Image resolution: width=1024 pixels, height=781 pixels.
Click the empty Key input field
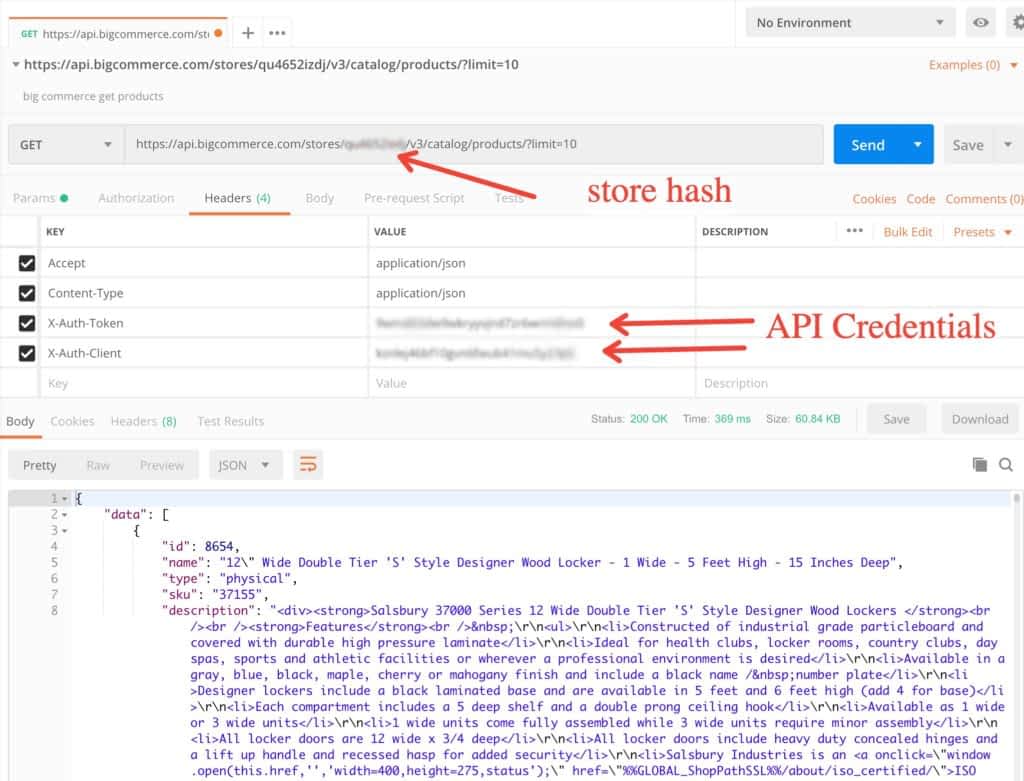tap(204, 383)
